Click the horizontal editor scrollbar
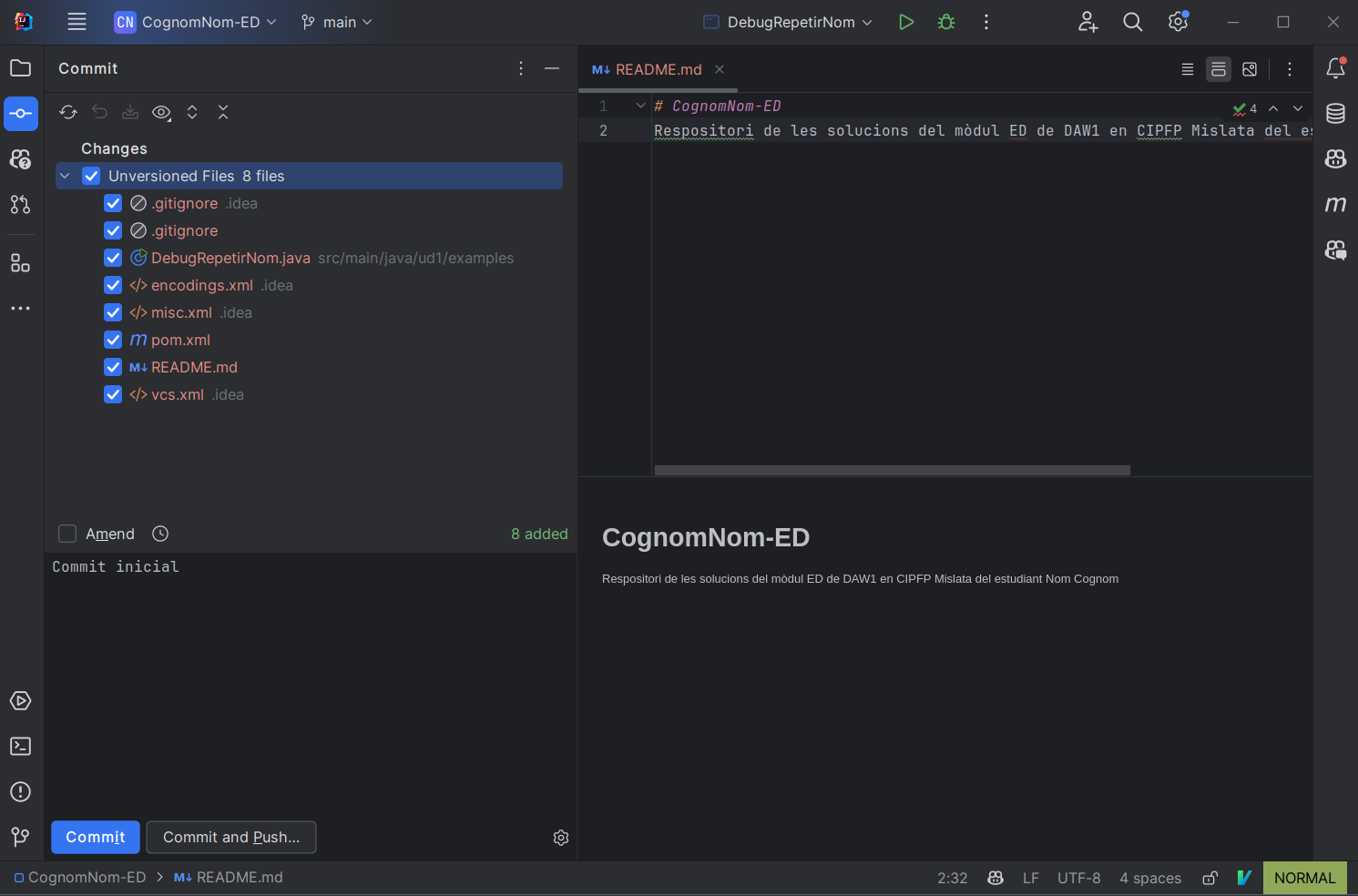Image resolution: width=1358 pixels, height=896 pixels. 893,471
